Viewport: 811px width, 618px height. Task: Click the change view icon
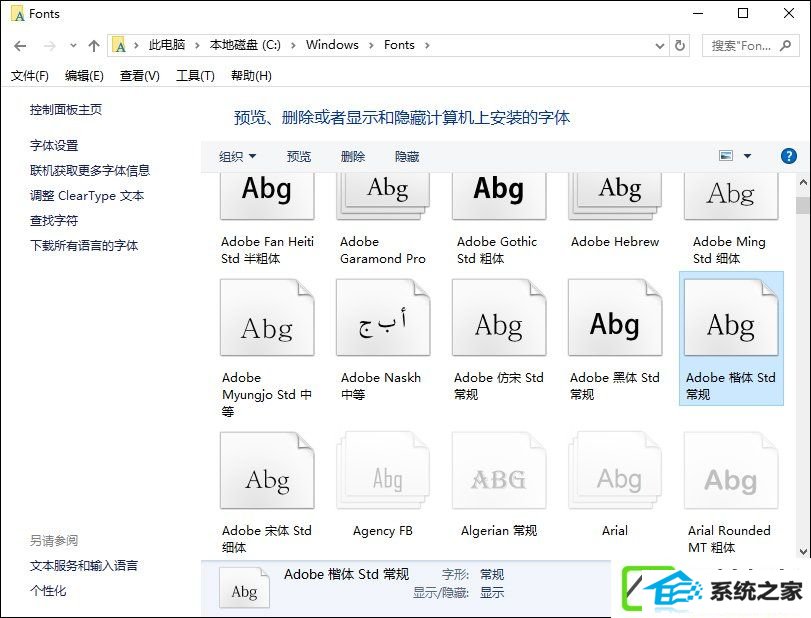tap(726, 156)
